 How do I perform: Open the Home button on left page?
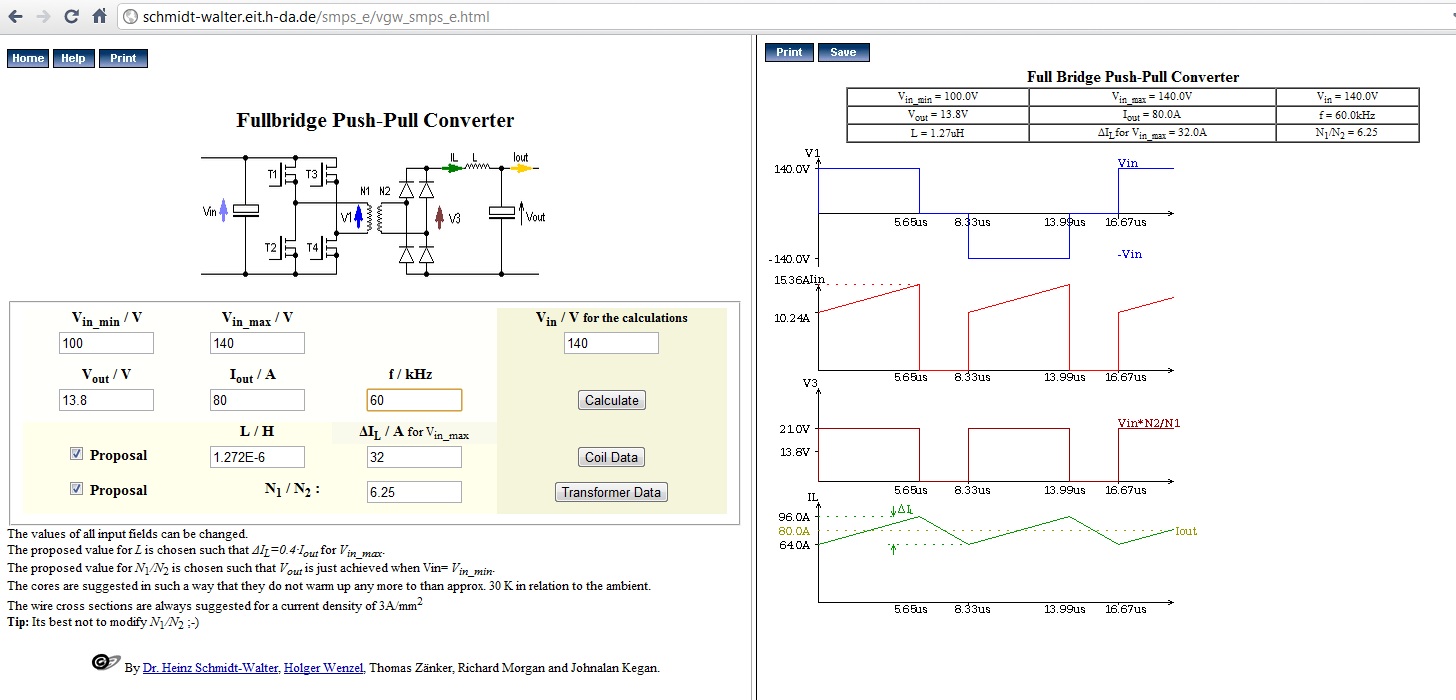28,58
